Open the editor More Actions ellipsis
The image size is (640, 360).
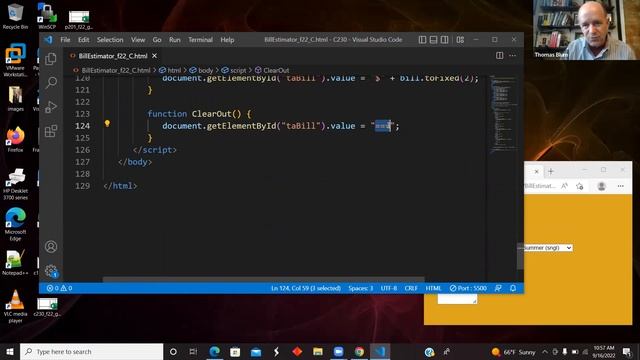click(513, 56)
